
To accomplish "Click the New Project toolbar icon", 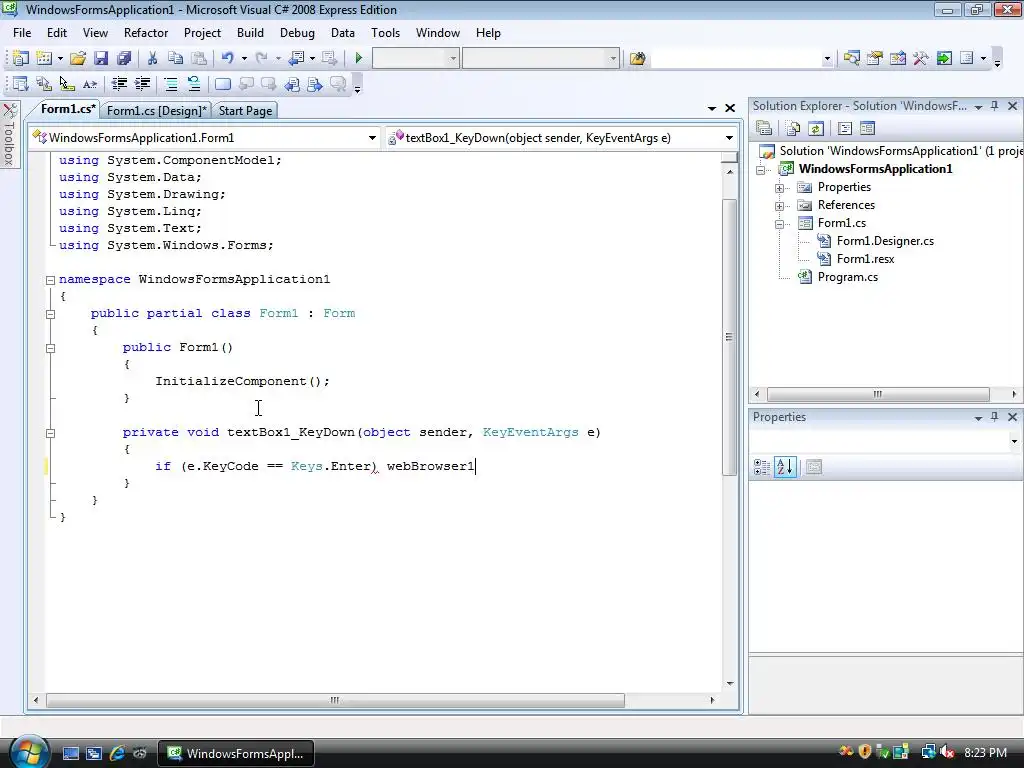I will (20, 58).
